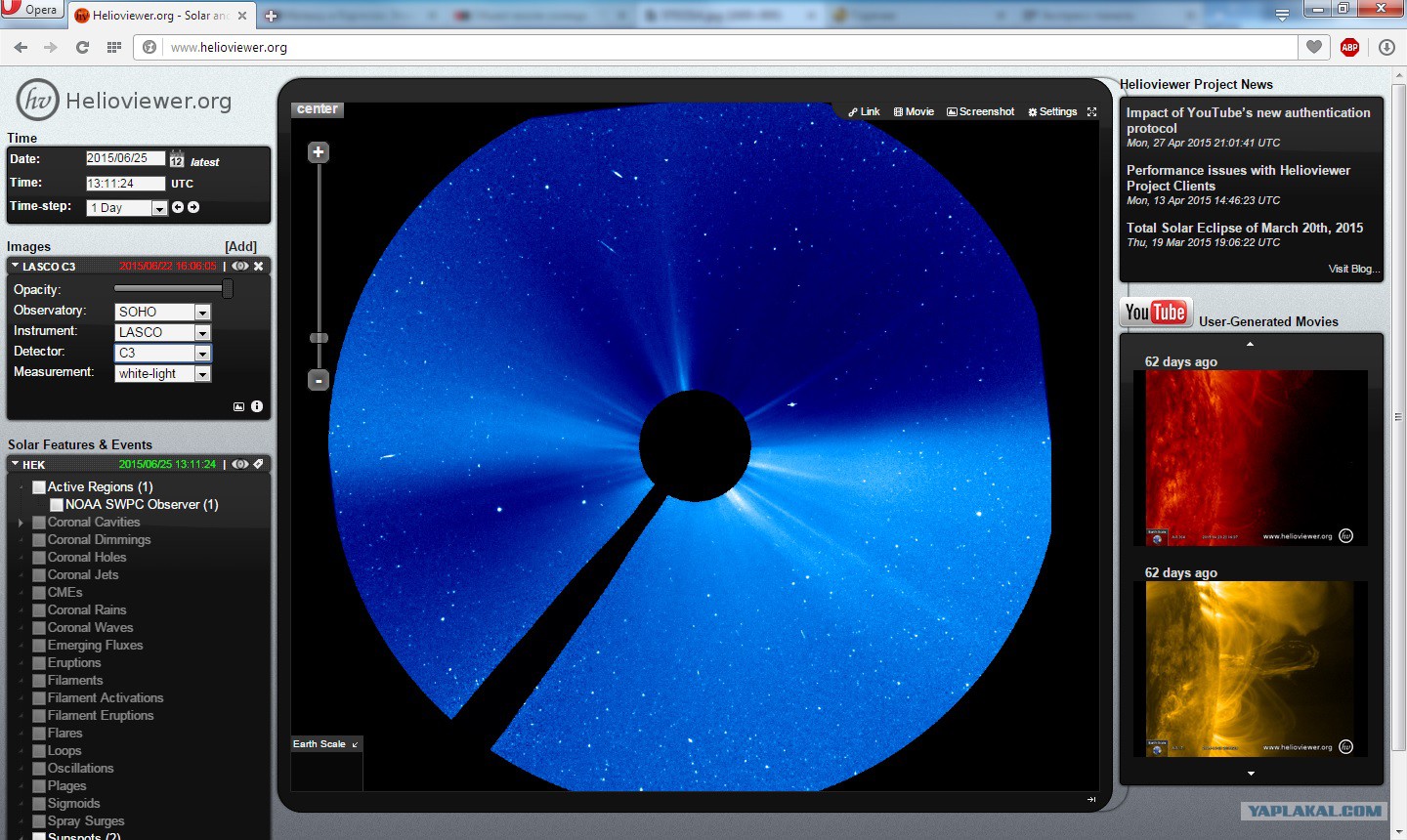The height and width of the screenshot is (840, 1407).
Task: Play the yellow solar movie thumbnail
Action: pos(1251,669)
